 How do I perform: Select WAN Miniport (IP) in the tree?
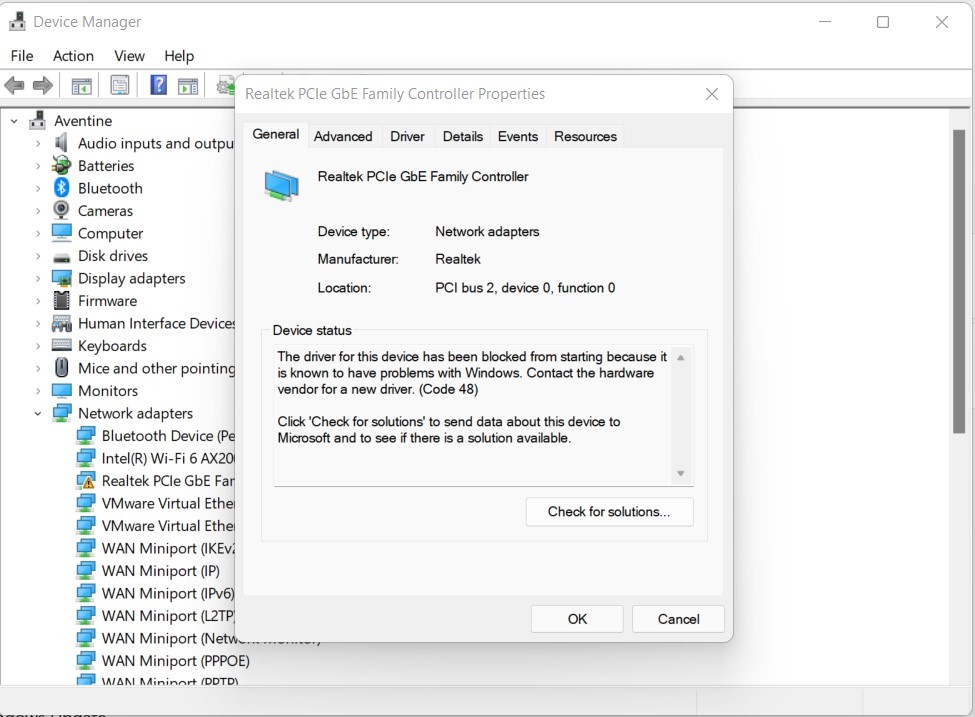coord(160,571)
